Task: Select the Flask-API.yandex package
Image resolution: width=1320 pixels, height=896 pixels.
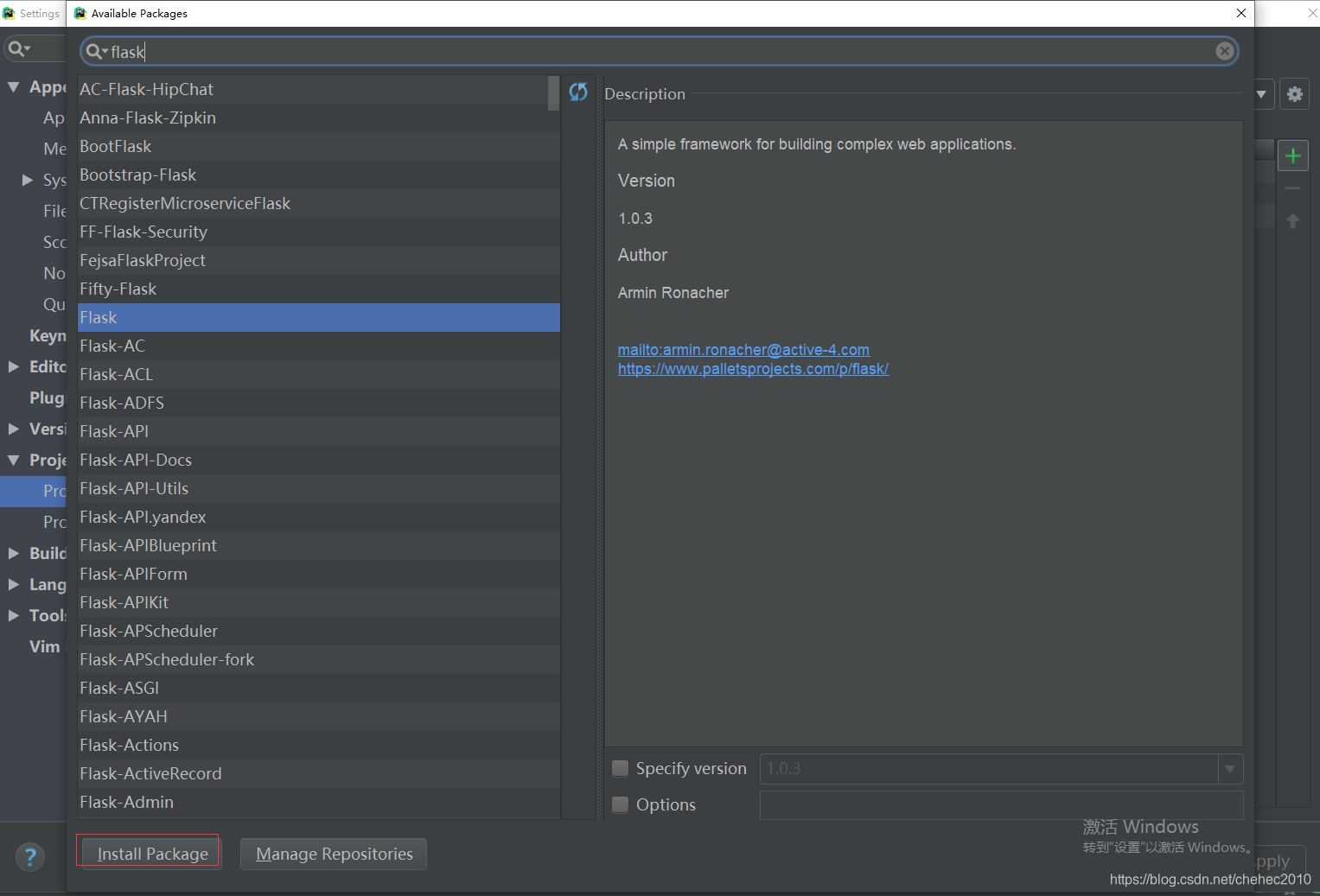Action: coord(319,517)
